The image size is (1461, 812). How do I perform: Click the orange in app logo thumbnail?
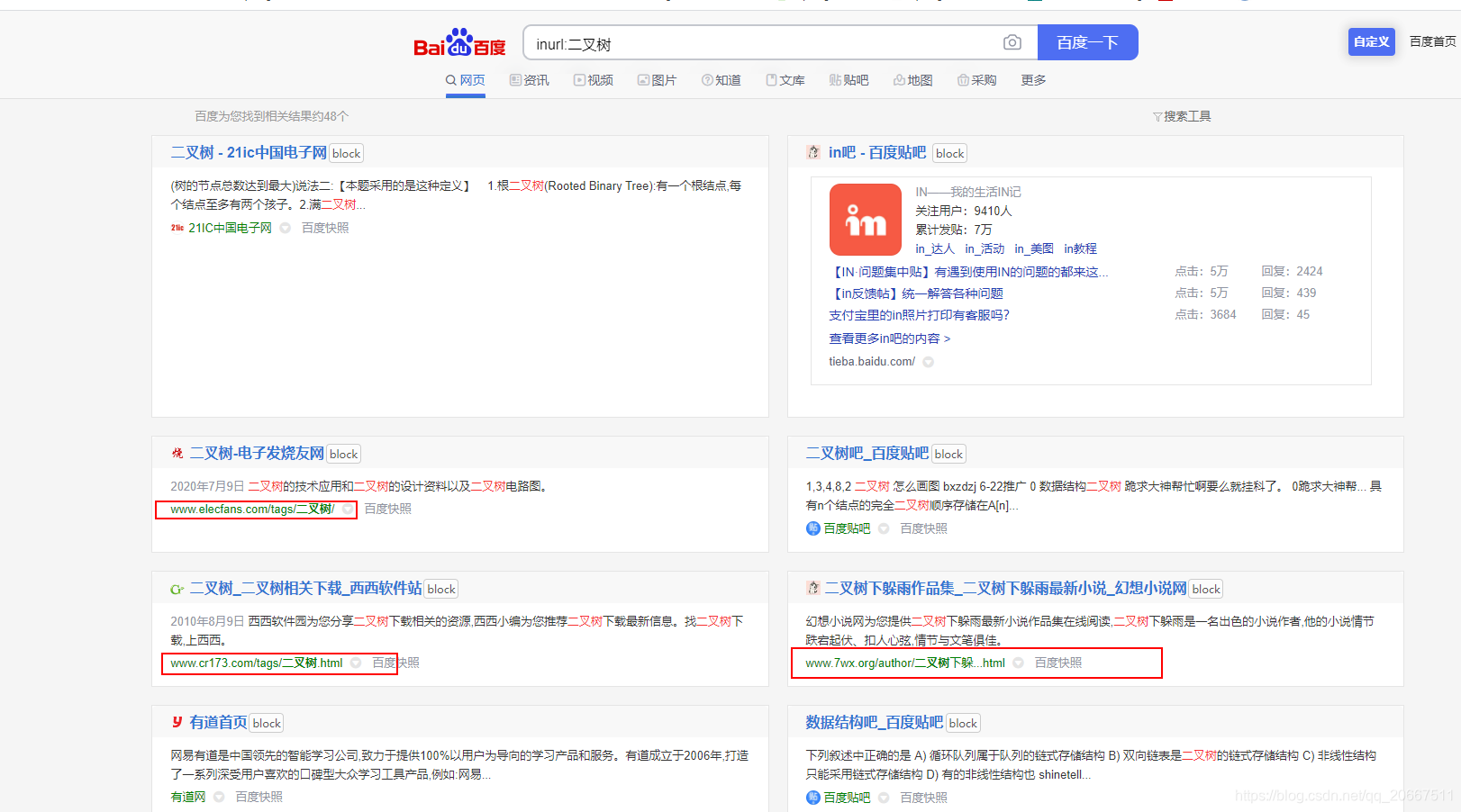pyautogui.click(x=866, y=220)
